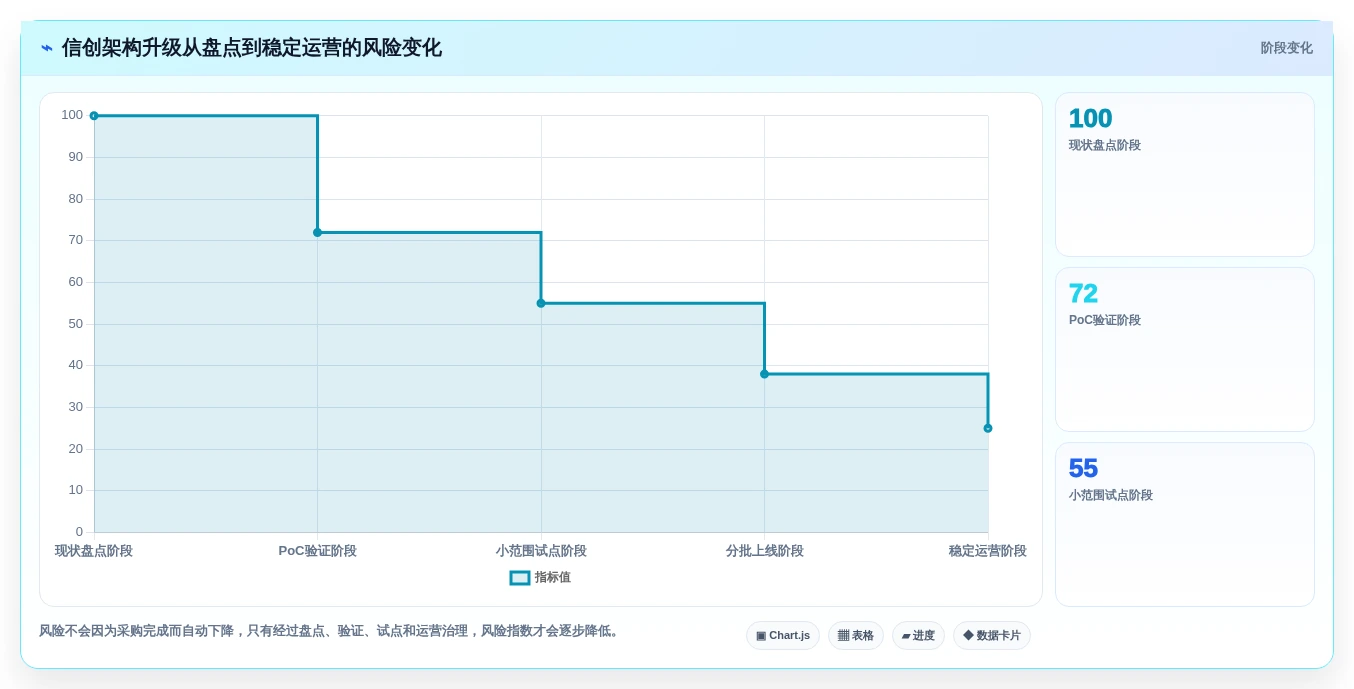Open the card showing value 100
Viewport: 1354px width, 689px height.
point(1185,175)
